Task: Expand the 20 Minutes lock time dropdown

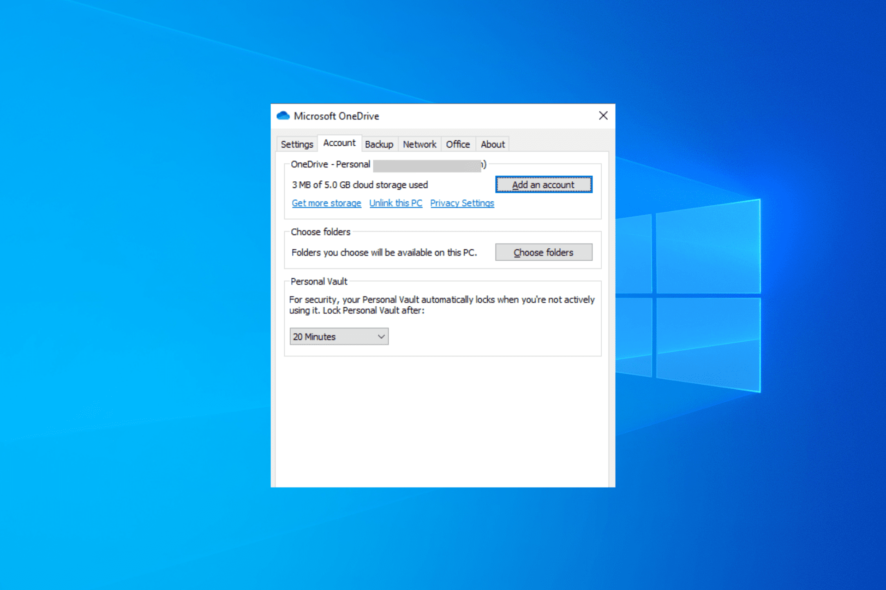Action: coord(339,337)
